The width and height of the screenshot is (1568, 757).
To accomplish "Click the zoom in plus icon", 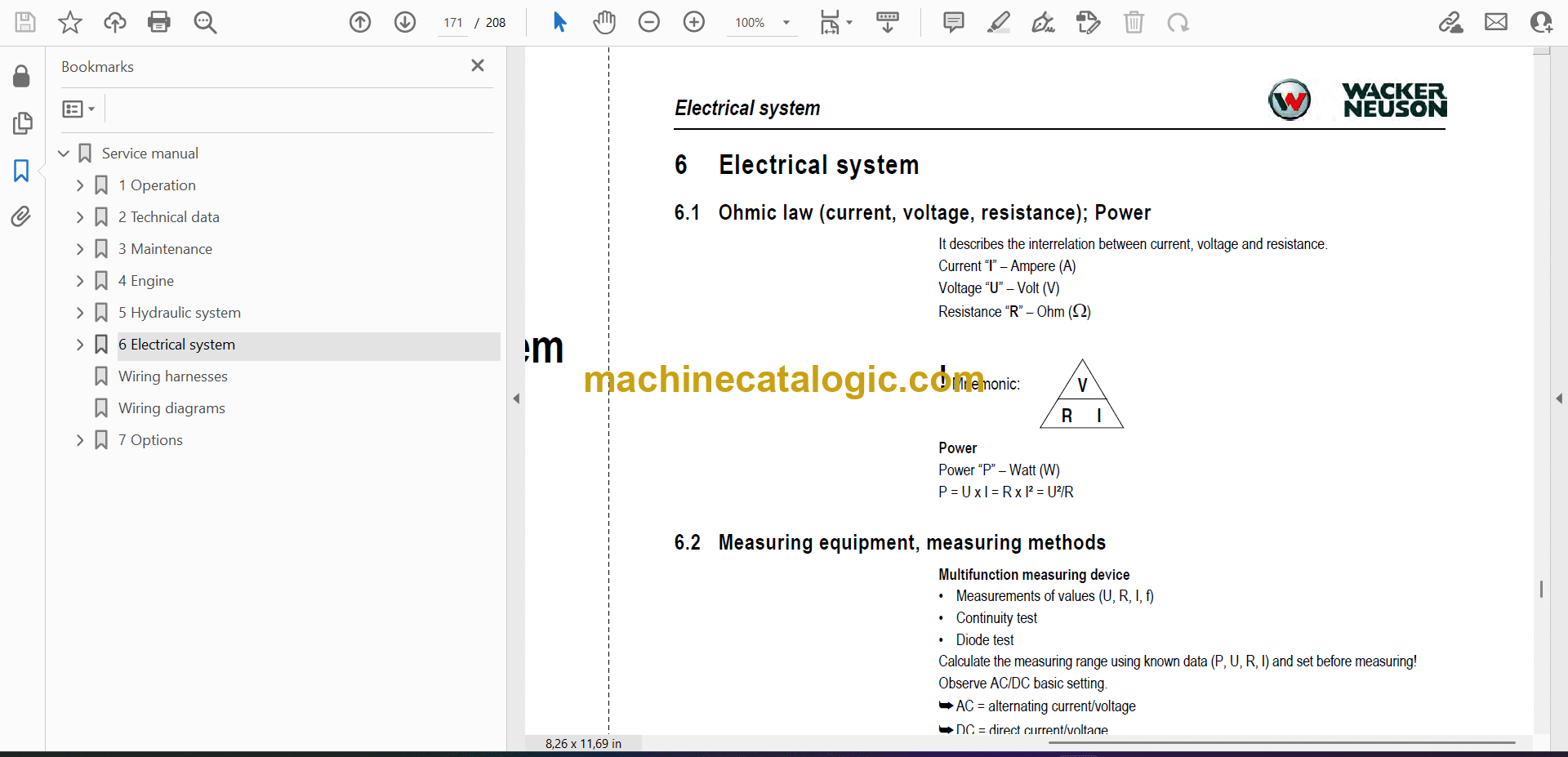I will click(694, 22).
